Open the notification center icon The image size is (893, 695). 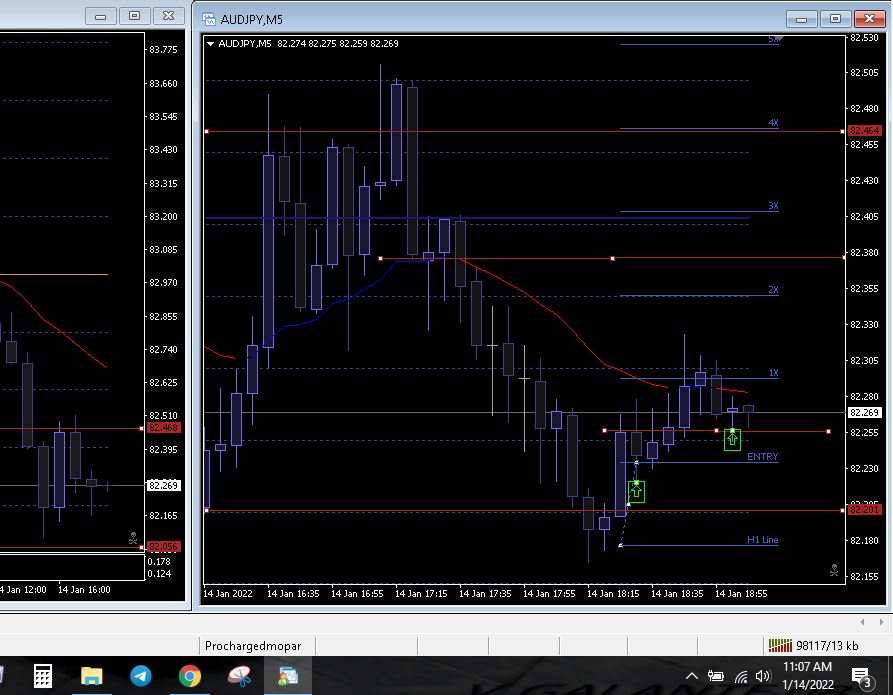click(860, 676)
